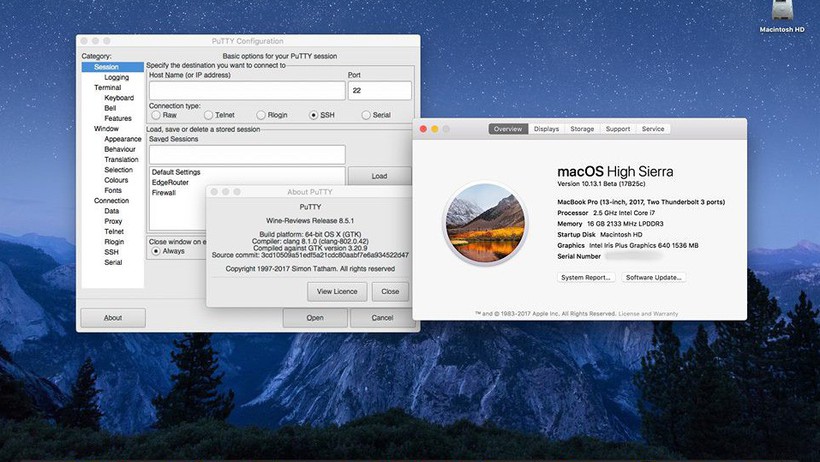820x462 pixels.
Task: Close the About PuTTY dialog
Action: [390, 291]
